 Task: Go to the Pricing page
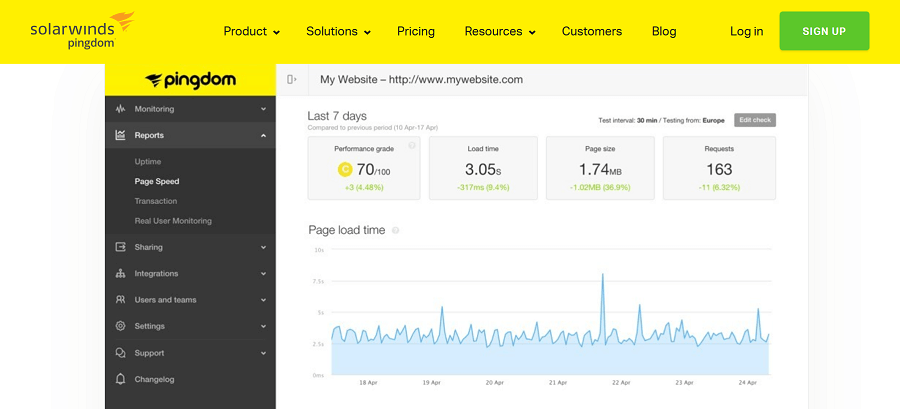pos(416,32)
